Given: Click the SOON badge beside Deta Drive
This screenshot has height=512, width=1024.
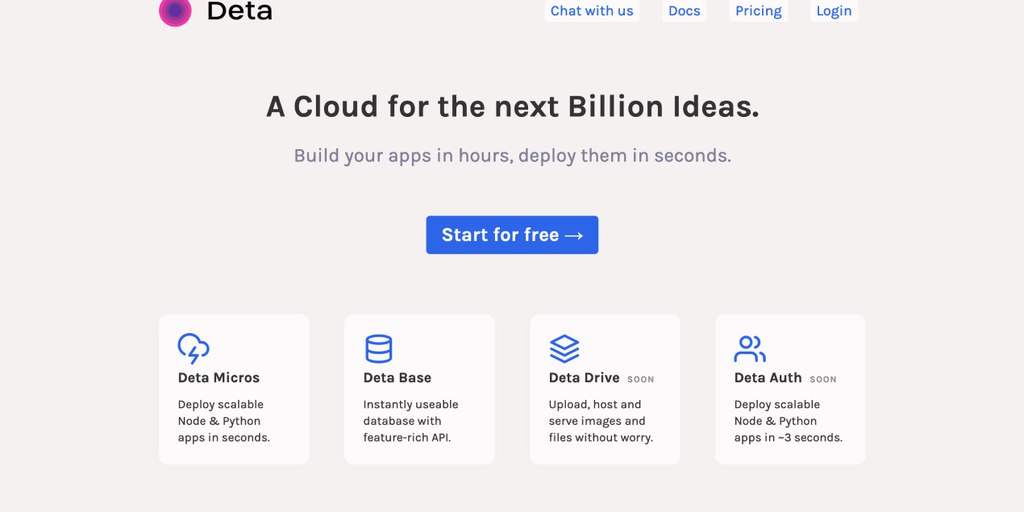Looking at the screenshot, I should 641,379.
